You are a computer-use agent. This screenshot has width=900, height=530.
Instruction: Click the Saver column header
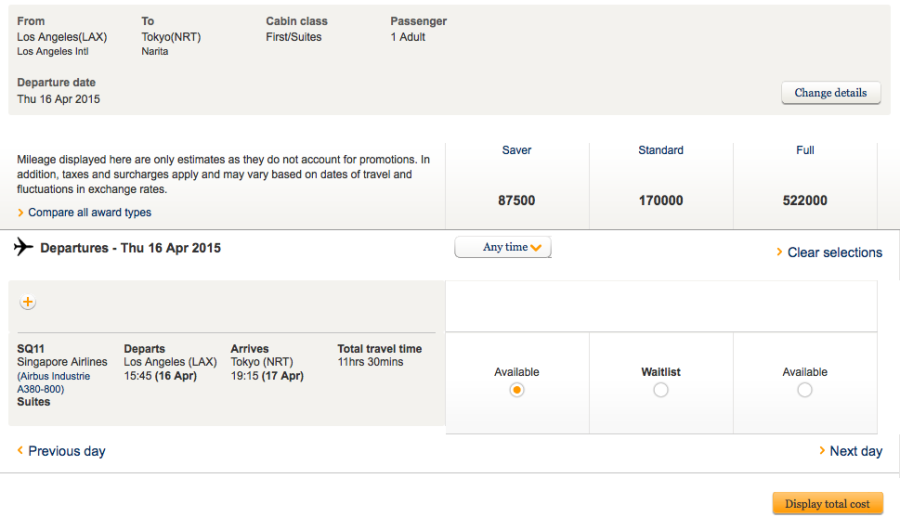[517, 150]
